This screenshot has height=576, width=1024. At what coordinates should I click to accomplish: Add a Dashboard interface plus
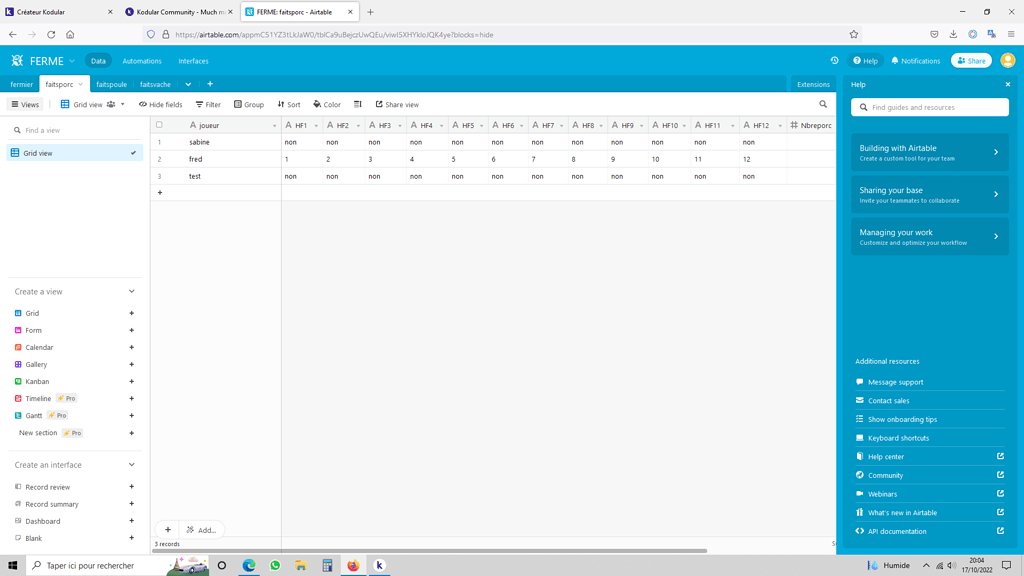[x=131, y=520]
